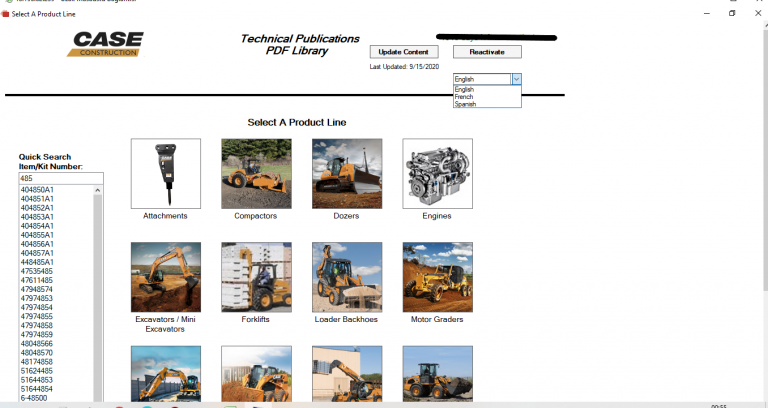
Task: Open the Forklifts product line thumbnail
Action: [x=256, y=277]
